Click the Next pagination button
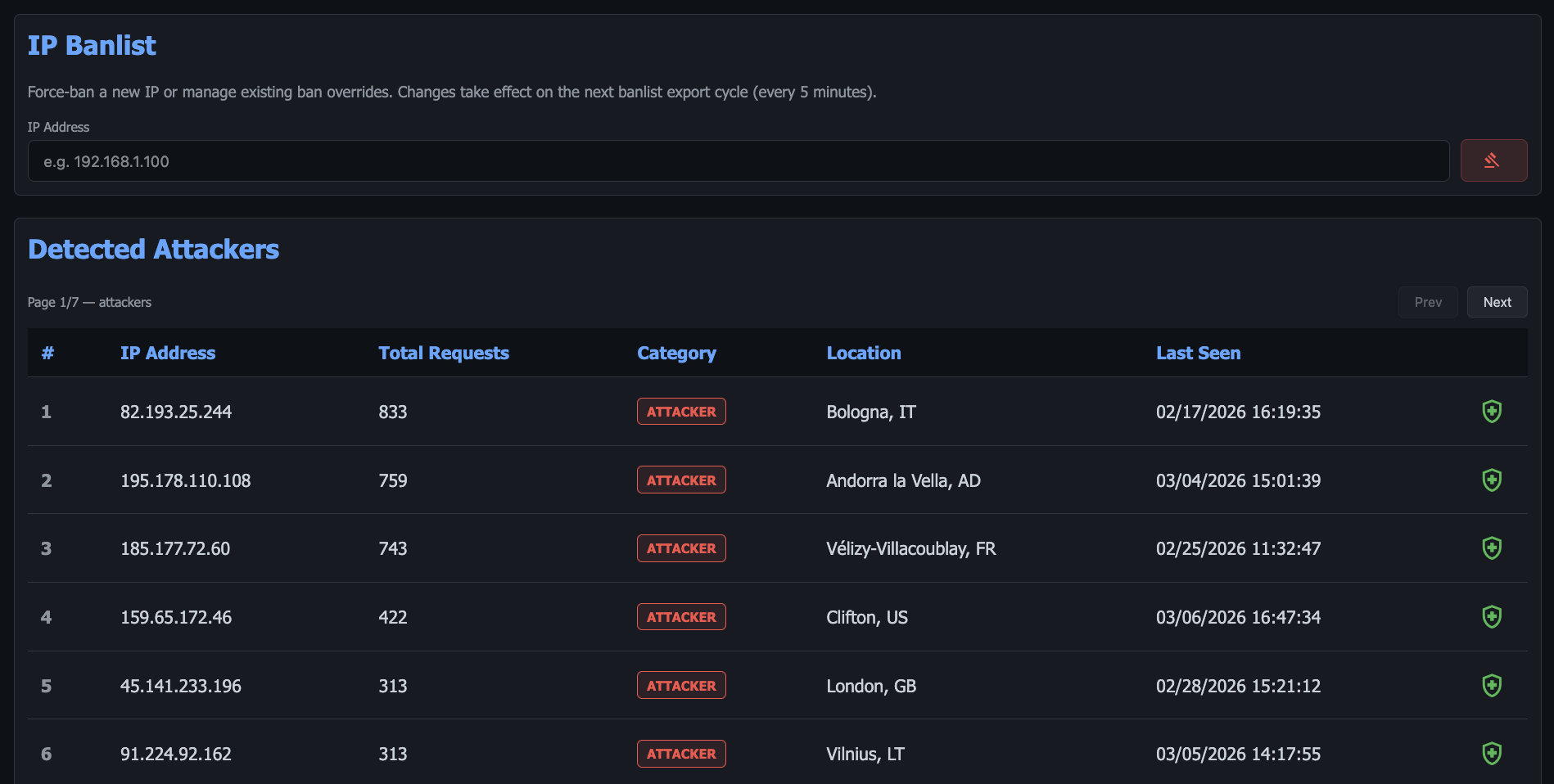 [x=1497, y=302]
